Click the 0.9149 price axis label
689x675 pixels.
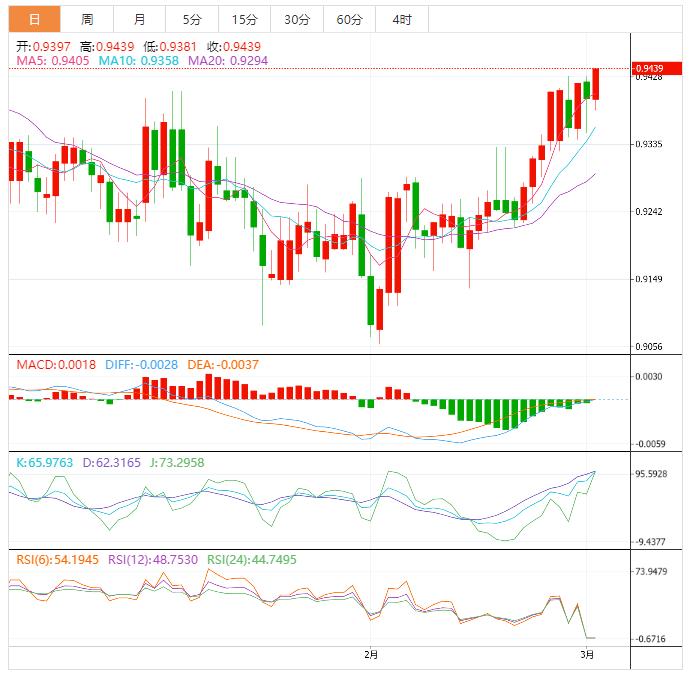[649, 279]
